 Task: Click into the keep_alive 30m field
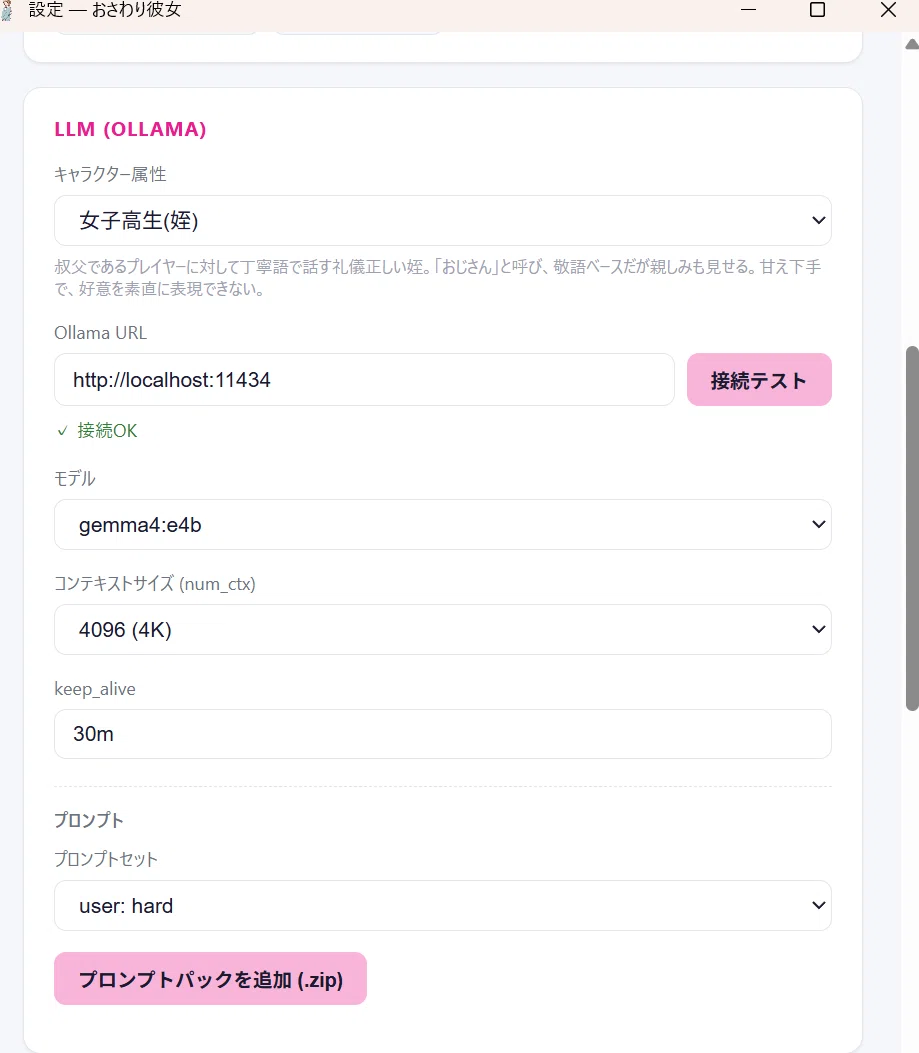[443, 734]
